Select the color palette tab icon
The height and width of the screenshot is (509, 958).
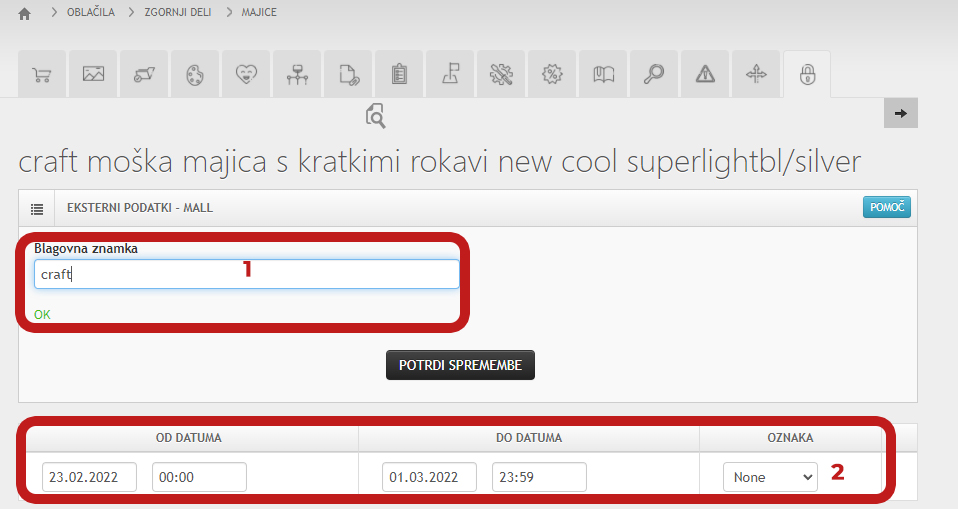tap(194, 74)
